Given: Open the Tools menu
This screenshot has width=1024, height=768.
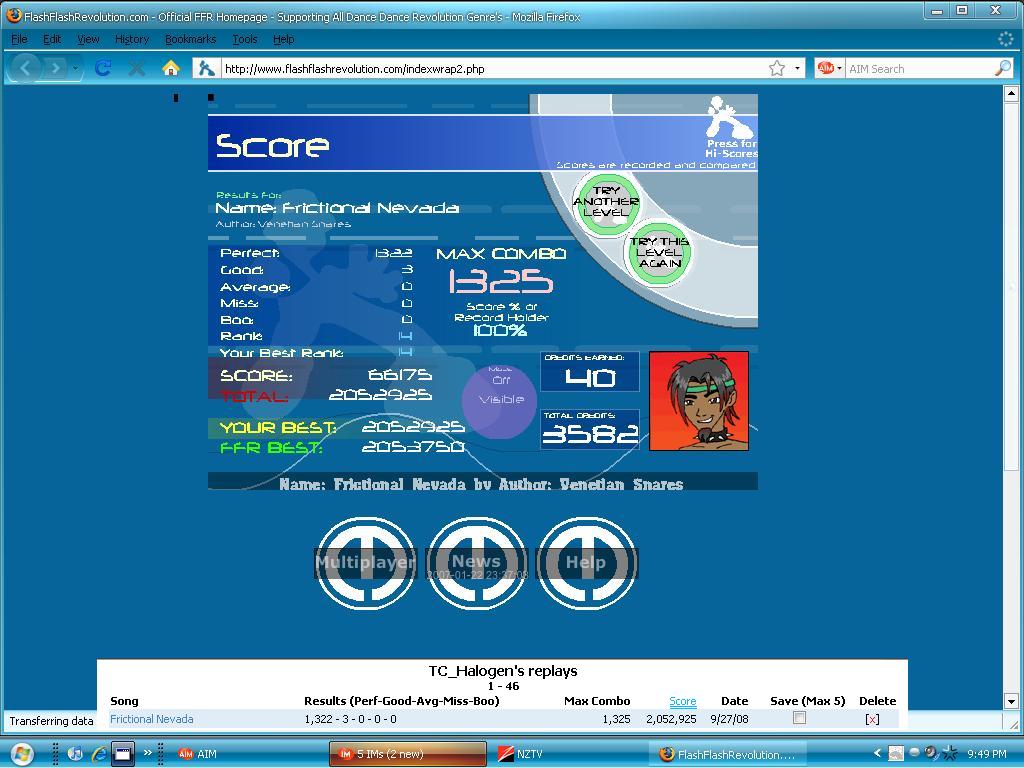Looking at the screenshot, I should (x=245, y=39).
